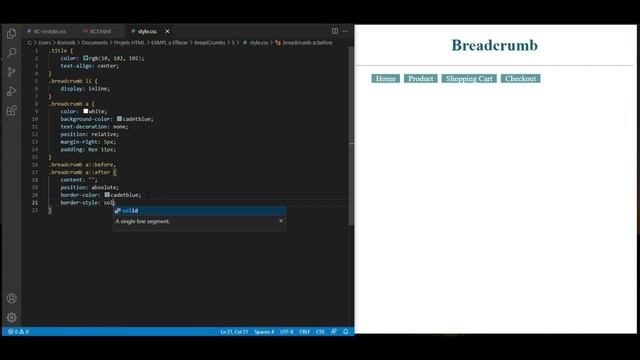Click the 'position: absolute;' line
Image resolution: width=640 pixels, height=360 pixels.
[90, 188]
